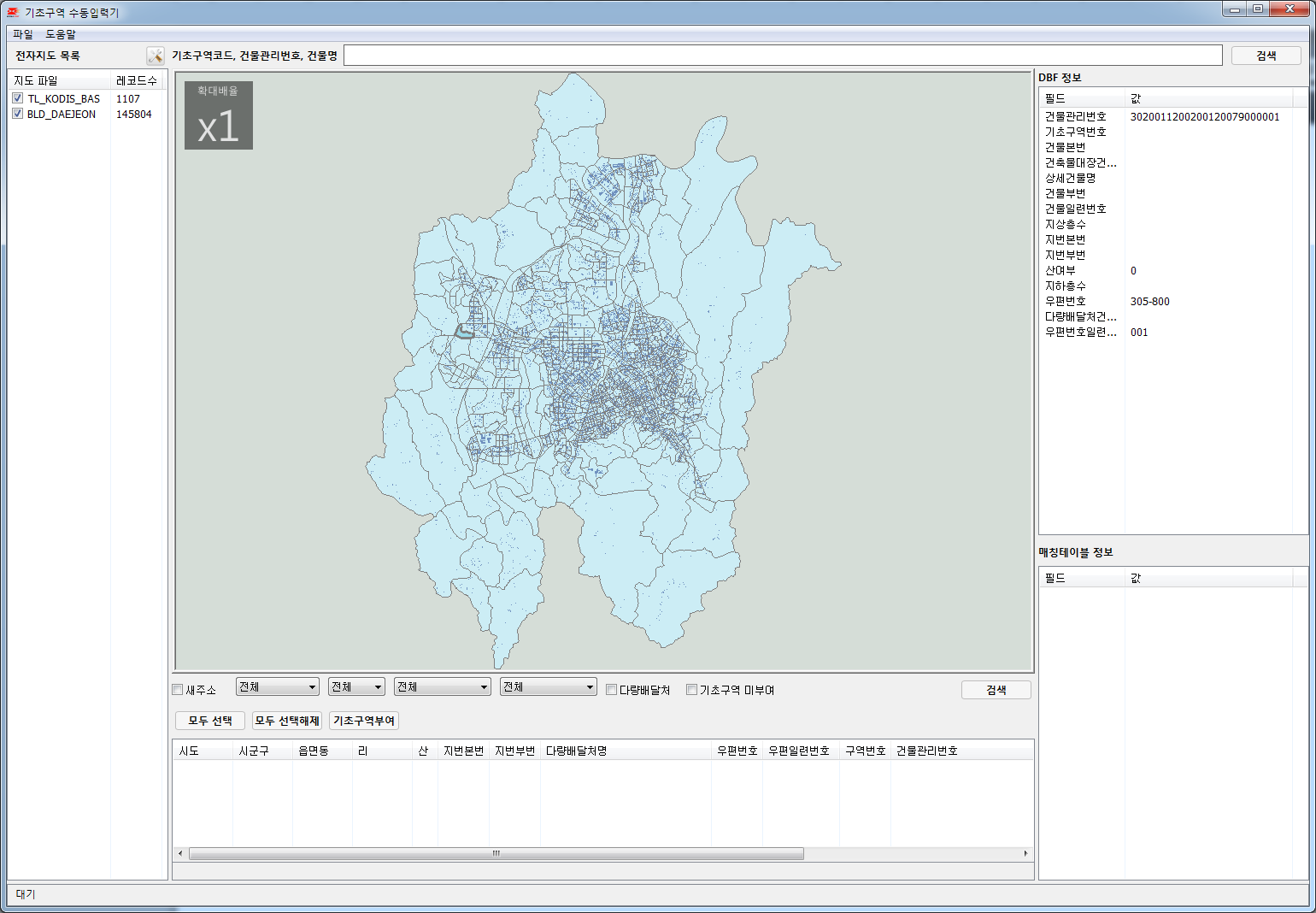This screenshot has width=1316, height=913.
Task: Focus the building name search field
Action: click(x=782, y=56)
